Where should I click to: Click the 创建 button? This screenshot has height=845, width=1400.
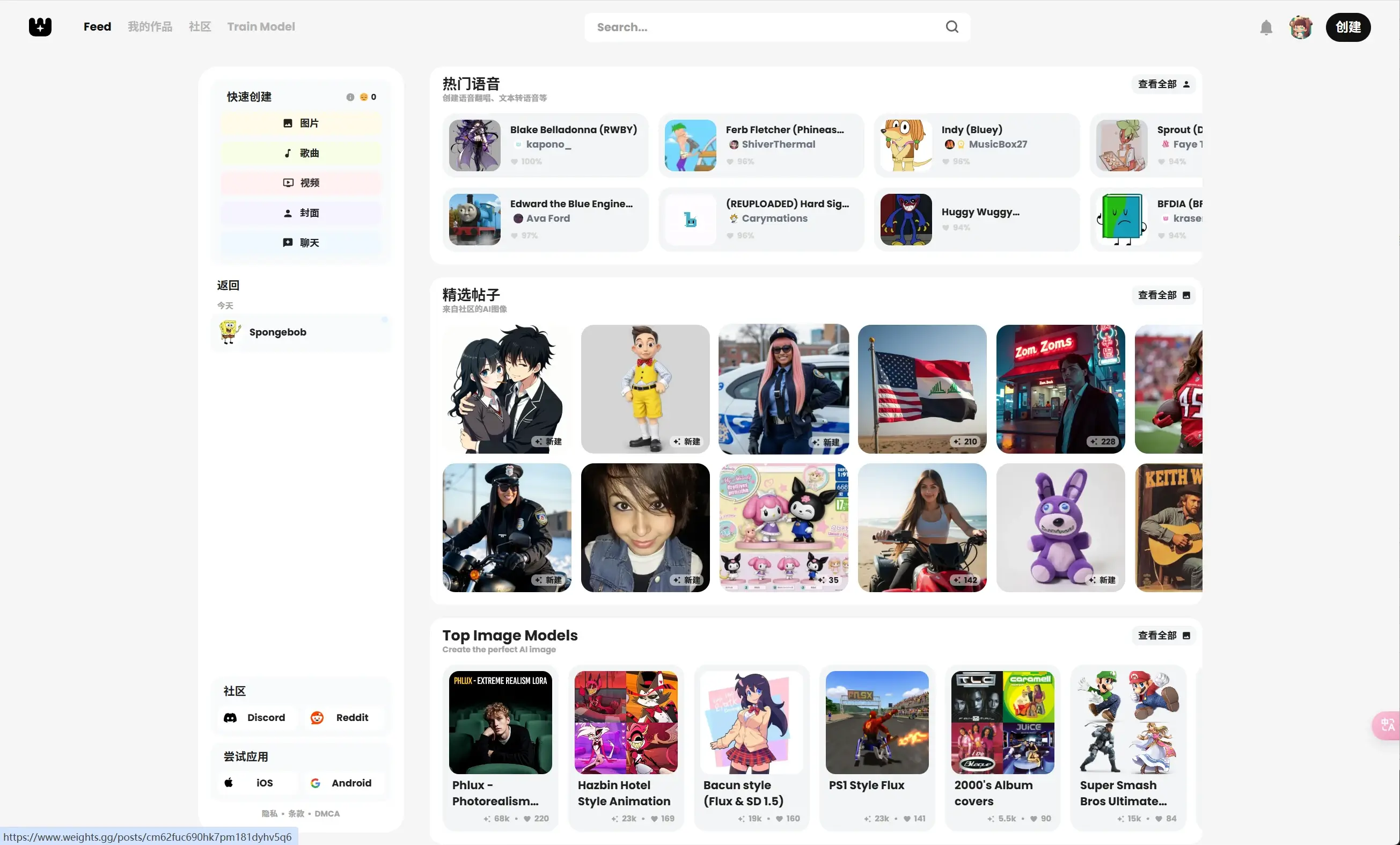click(1348, 27)
